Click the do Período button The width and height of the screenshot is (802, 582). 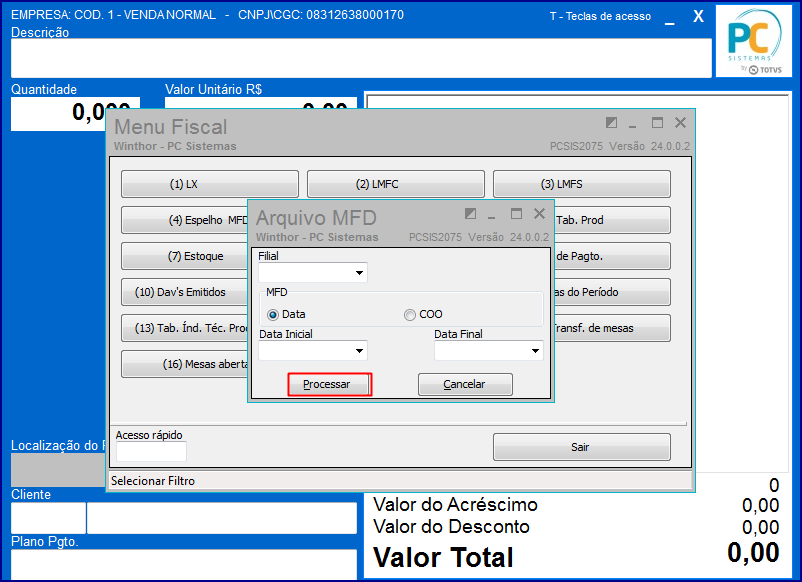coord(612,292)
